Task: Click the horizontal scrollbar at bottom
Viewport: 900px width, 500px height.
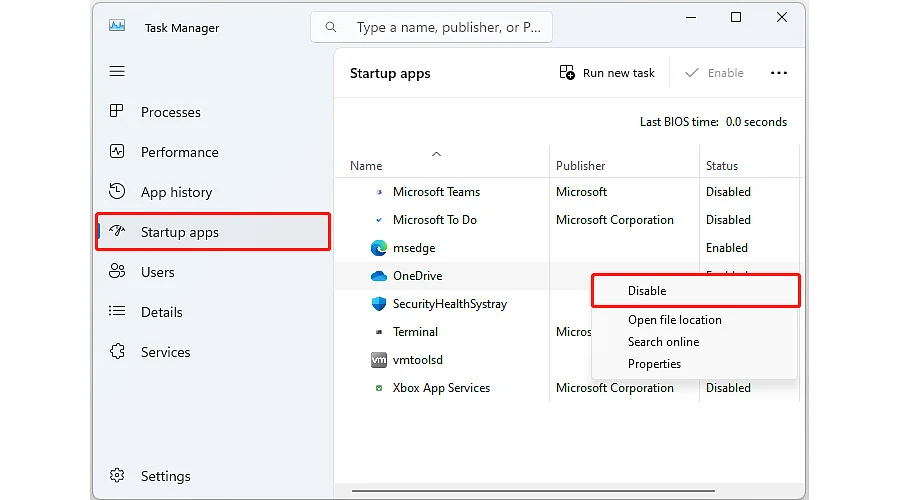Action: [533, 491]
